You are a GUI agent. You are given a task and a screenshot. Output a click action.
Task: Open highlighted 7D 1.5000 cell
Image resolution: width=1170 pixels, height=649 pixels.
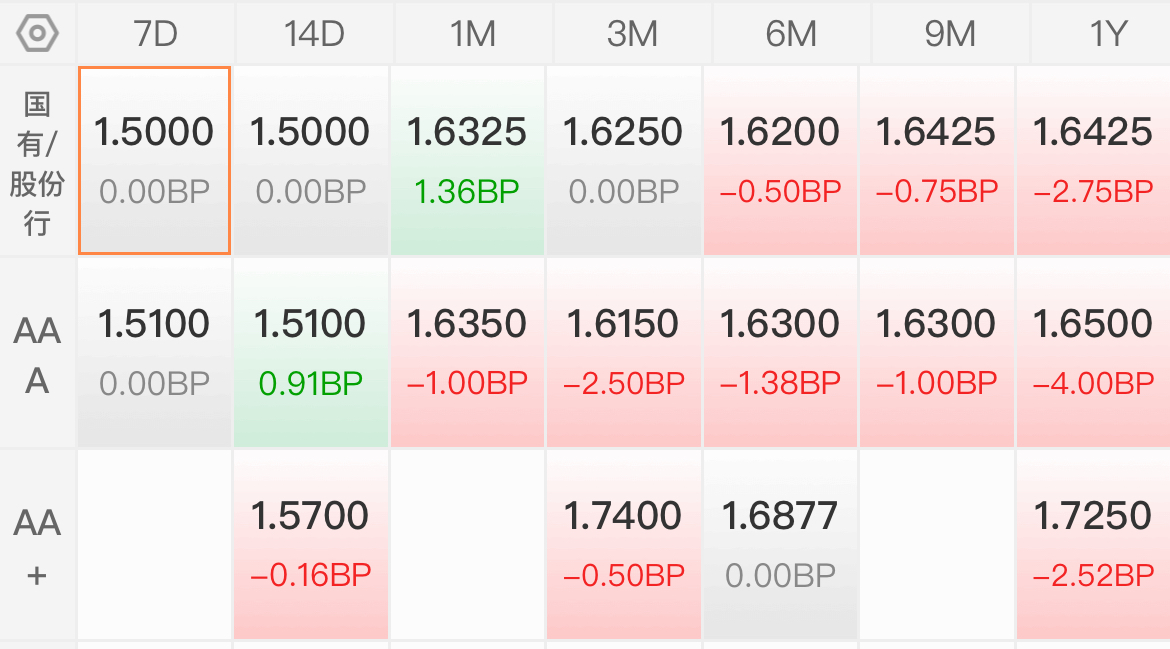pyautogui.click(x=154, y=160)
